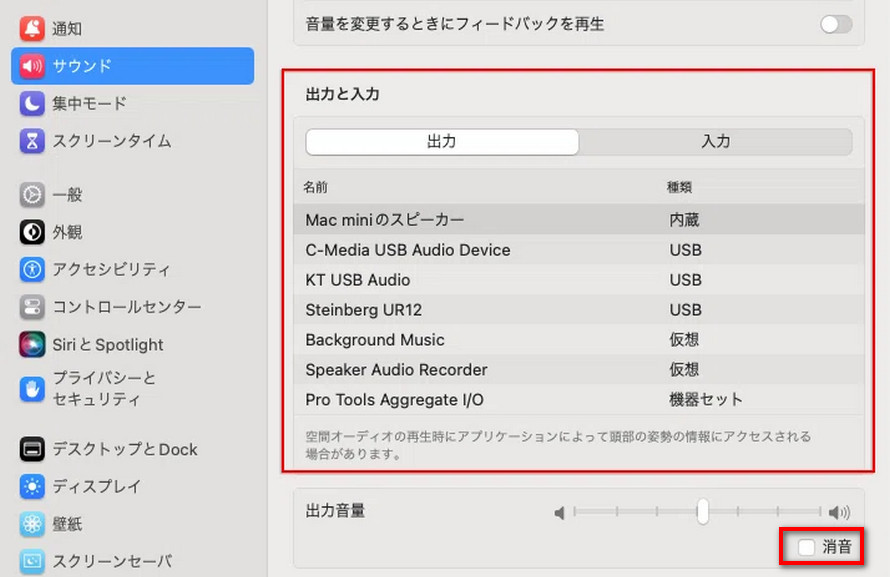The image size is (890, 577).
Task: Open スクリーンタイム hourglass icon
Action: (x=32, y=141)
